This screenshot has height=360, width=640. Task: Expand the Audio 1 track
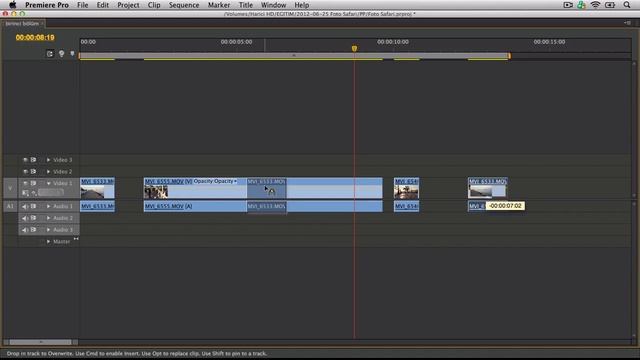pyautogui.click(x=48, y=207)
